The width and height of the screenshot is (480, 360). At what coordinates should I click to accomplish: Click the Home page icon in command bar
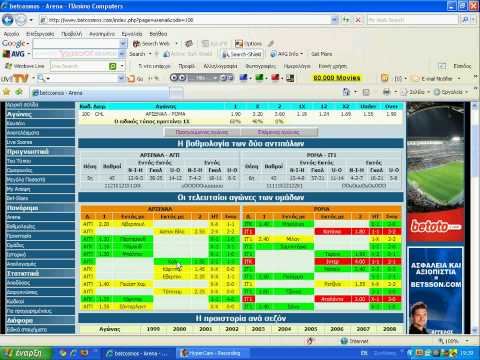pos(346,92)
